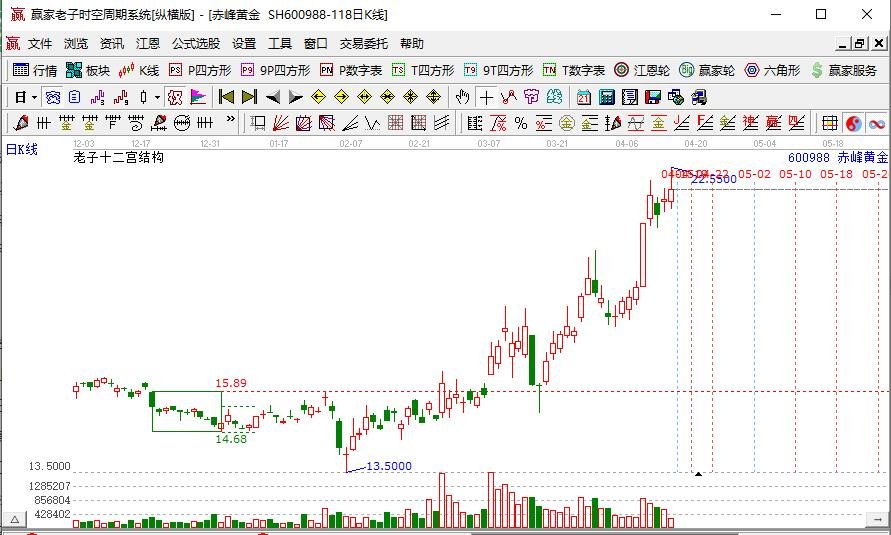
Task: Click the floppy disk save icon
Action: pyautogui.click(x=652, y=98)
